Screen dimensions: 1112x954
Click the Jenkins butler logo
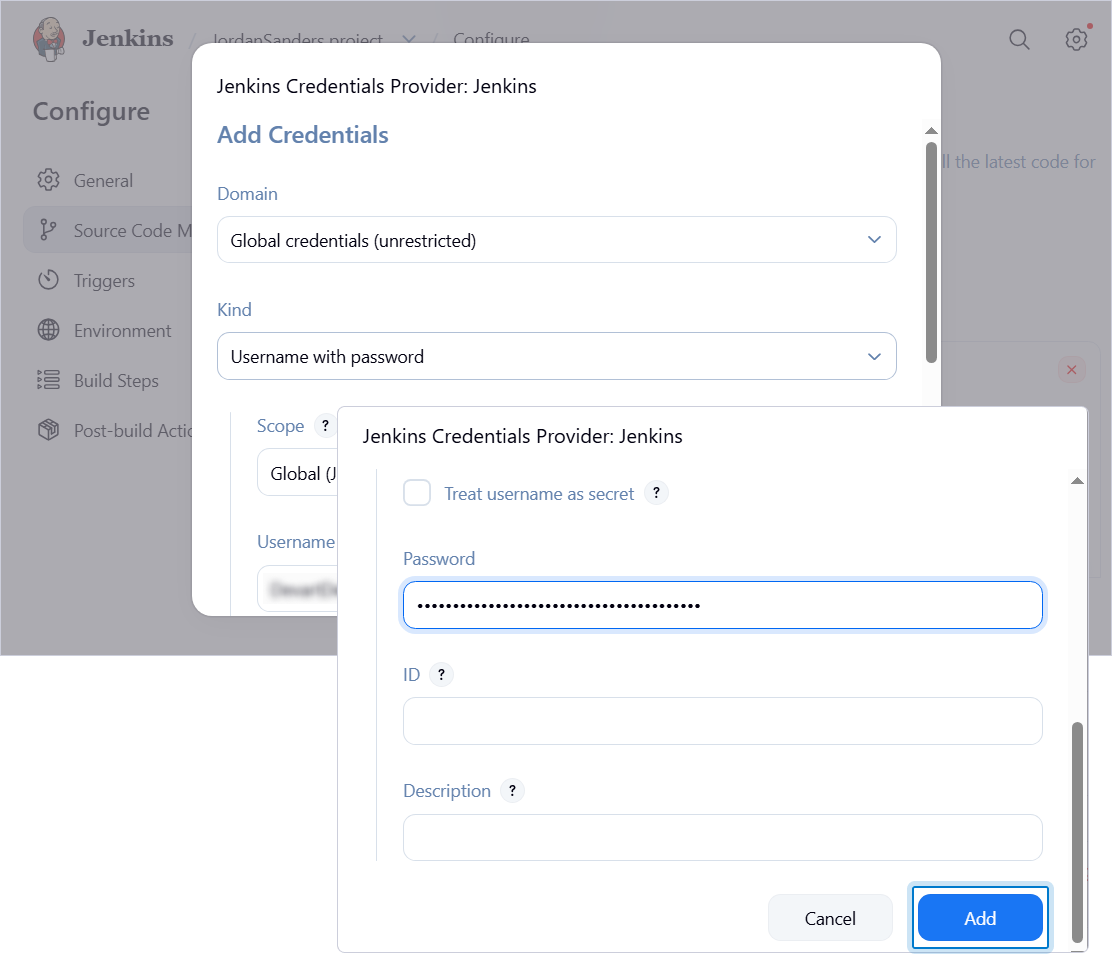[x=49, y=39]
